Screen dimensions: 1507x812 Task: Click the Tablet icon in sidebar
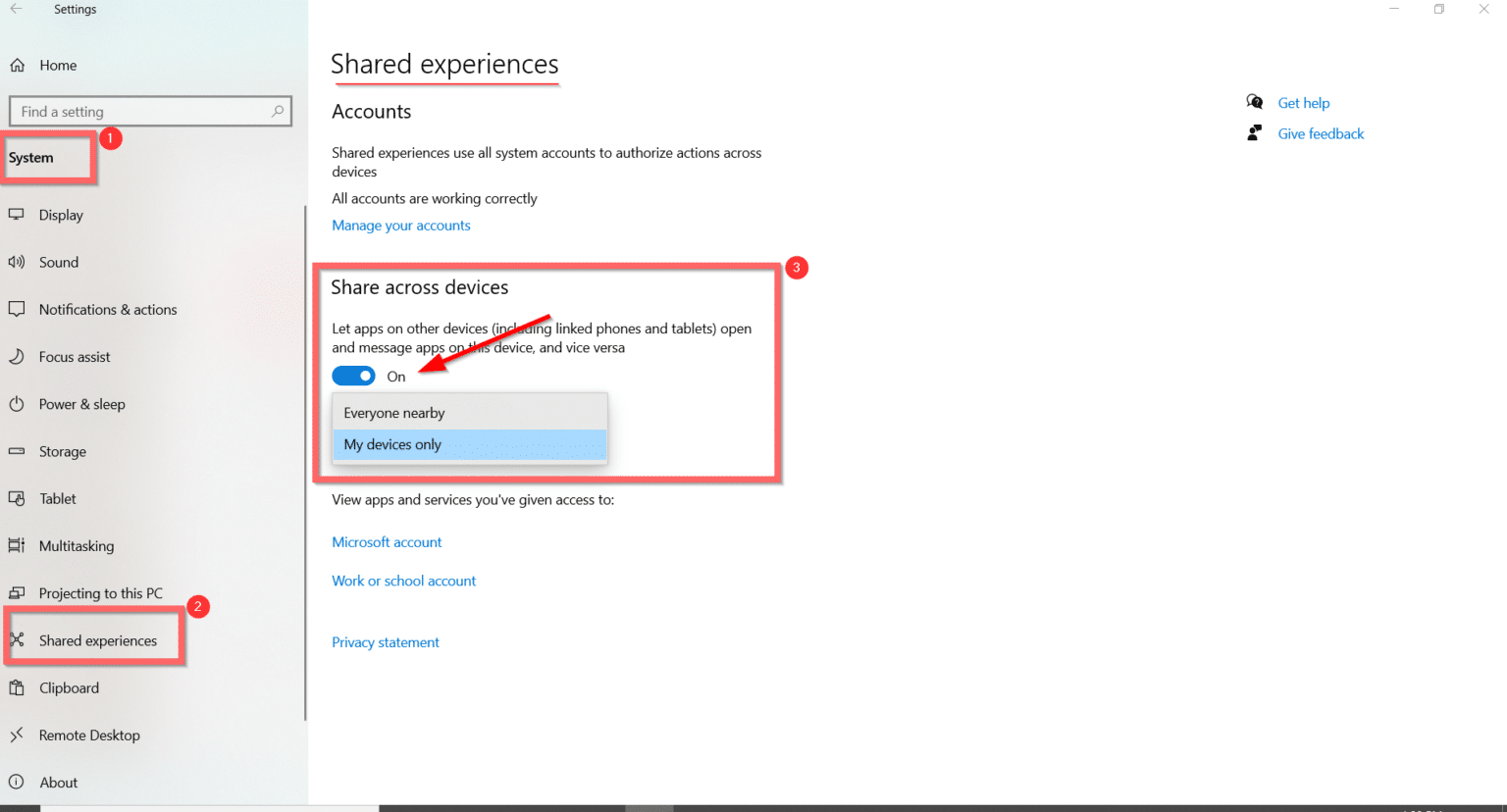point(17,498)
